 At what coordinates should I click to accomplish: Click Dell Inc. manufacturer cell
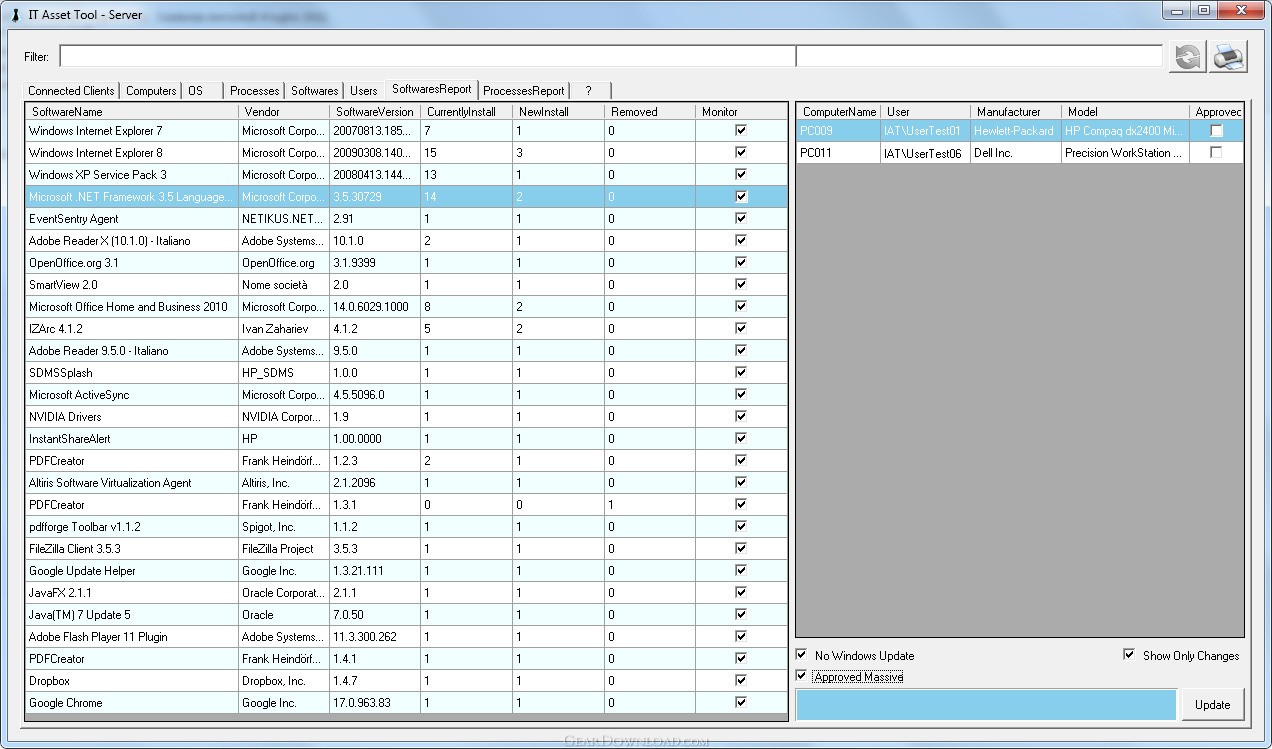point(1015,153)
